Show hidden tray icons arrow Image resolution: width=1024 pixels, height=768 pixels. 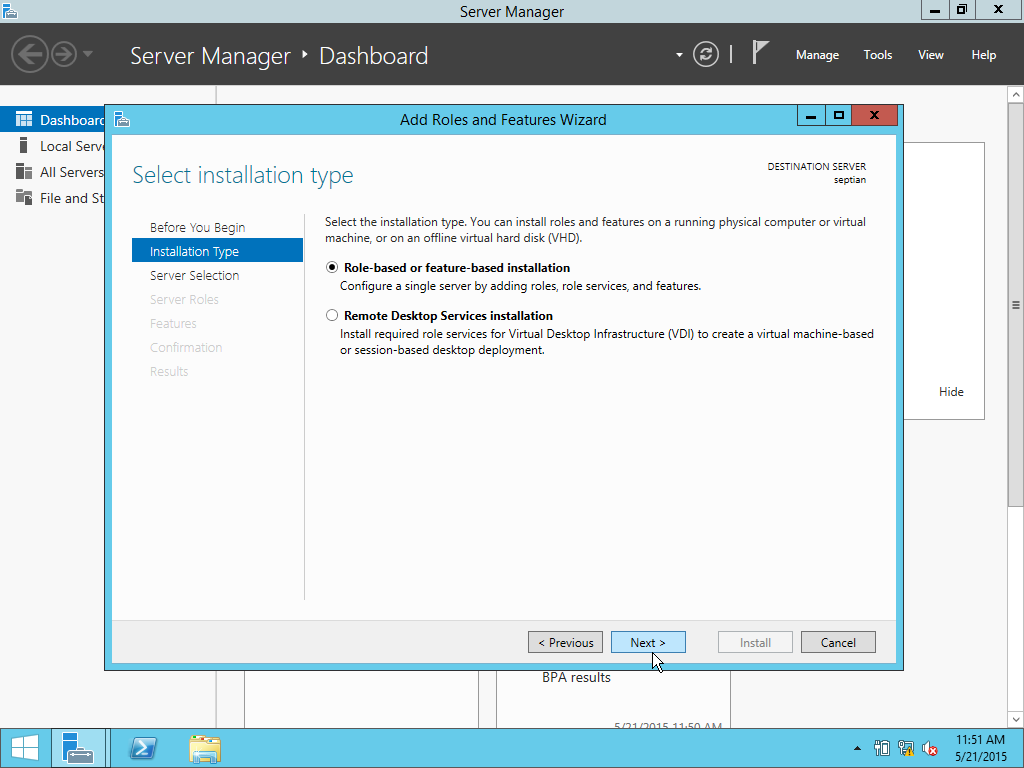pos(857,748)
